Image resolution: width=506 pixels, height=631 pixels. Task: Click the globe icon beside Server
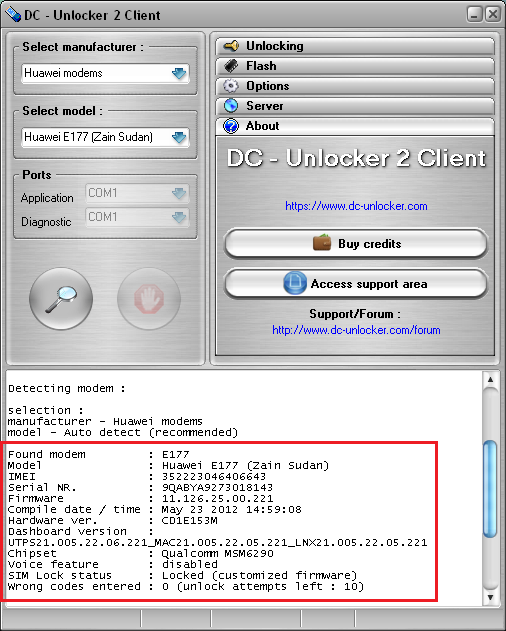(x=231, y=105)
